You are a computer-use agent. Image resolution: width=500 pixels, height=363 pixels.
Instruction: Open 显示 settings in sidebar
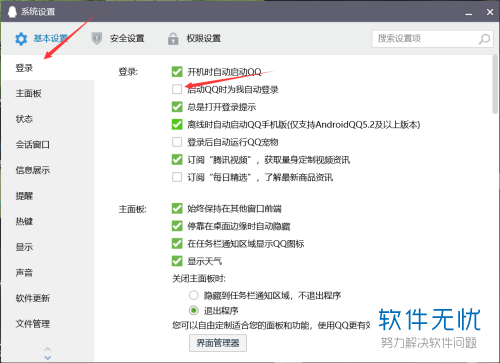[48, 247]
